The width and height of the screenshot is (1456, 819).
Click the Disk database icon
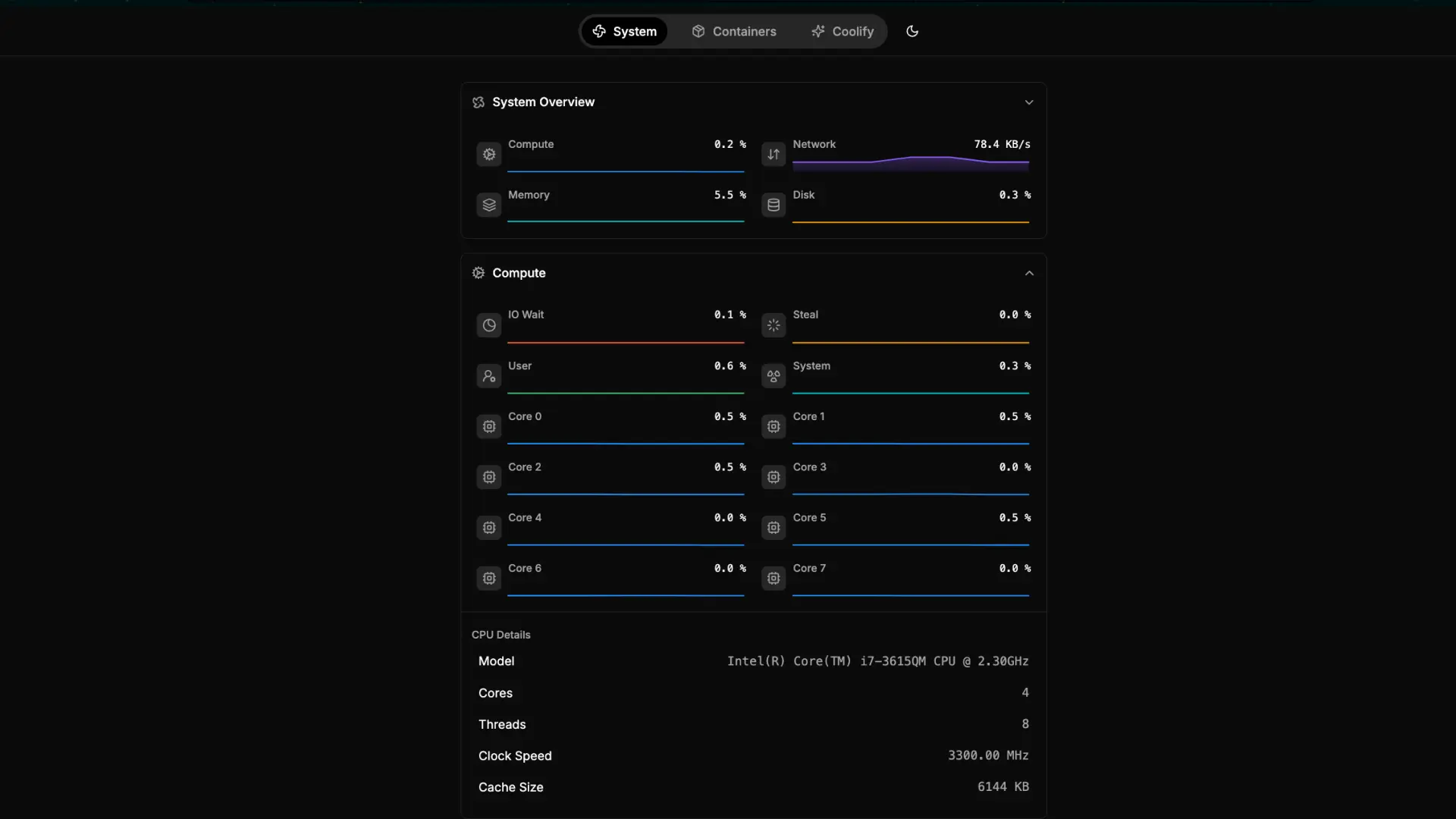[773, 205]
